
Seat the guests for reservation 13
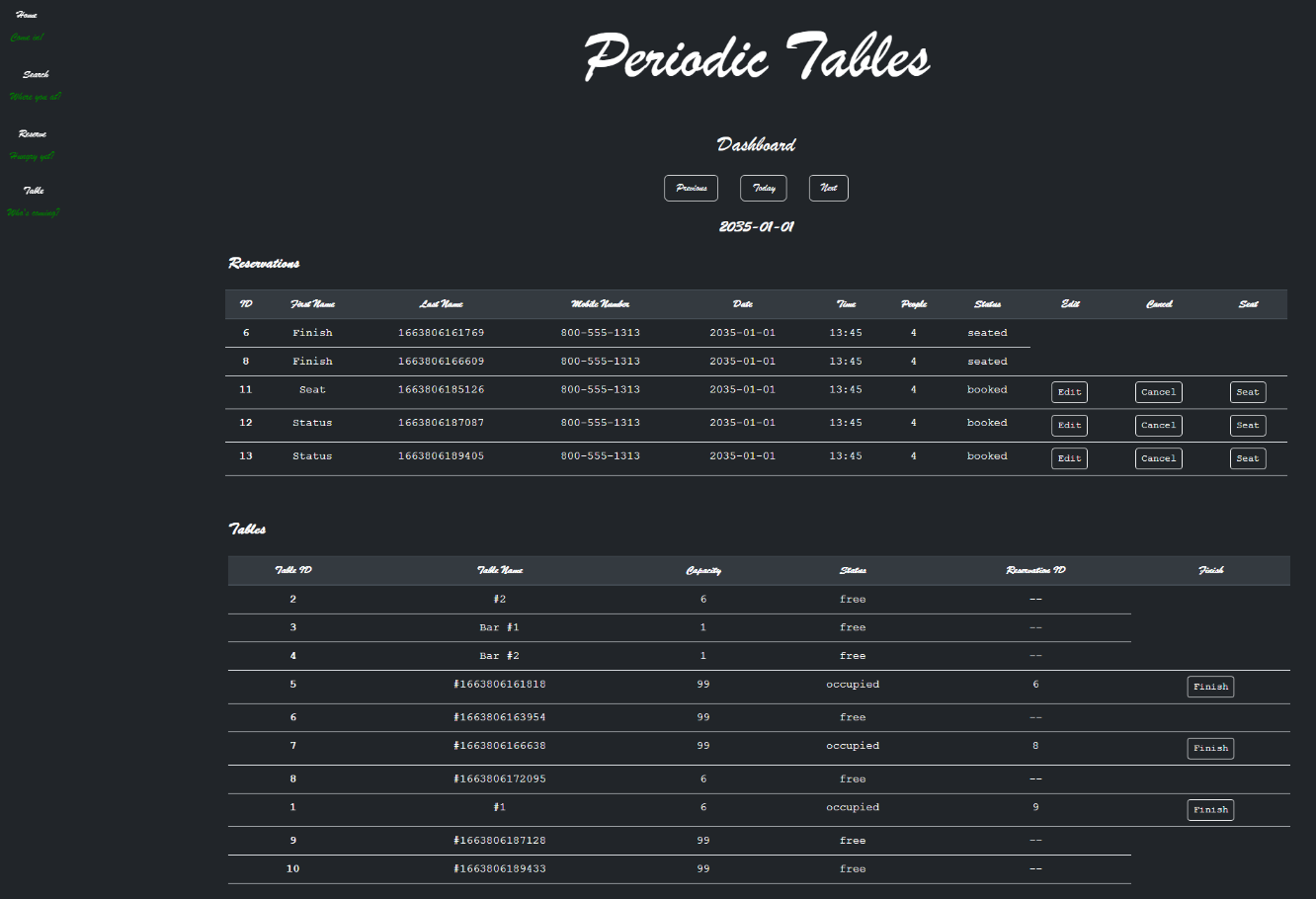[1248, 457]
